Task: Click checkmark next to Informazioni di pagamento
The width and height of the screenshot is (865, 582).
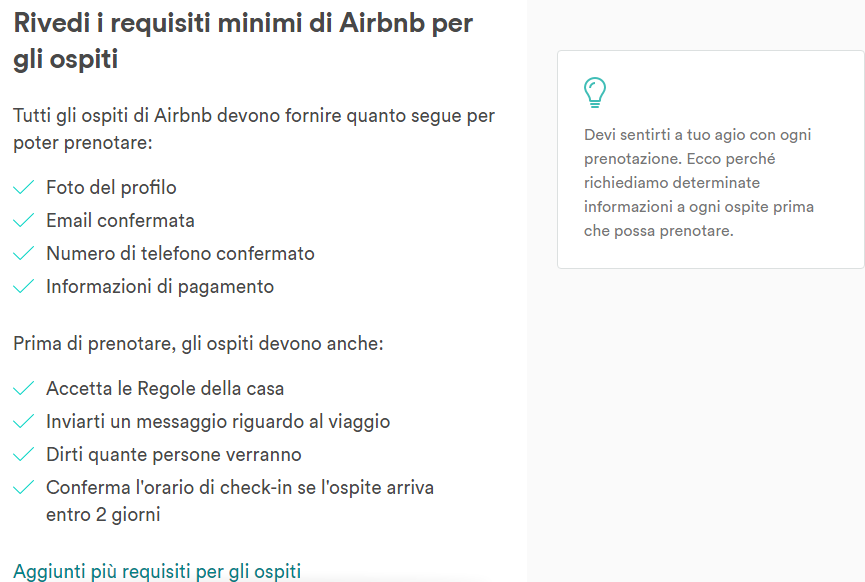Action: (x=24, y=287)
